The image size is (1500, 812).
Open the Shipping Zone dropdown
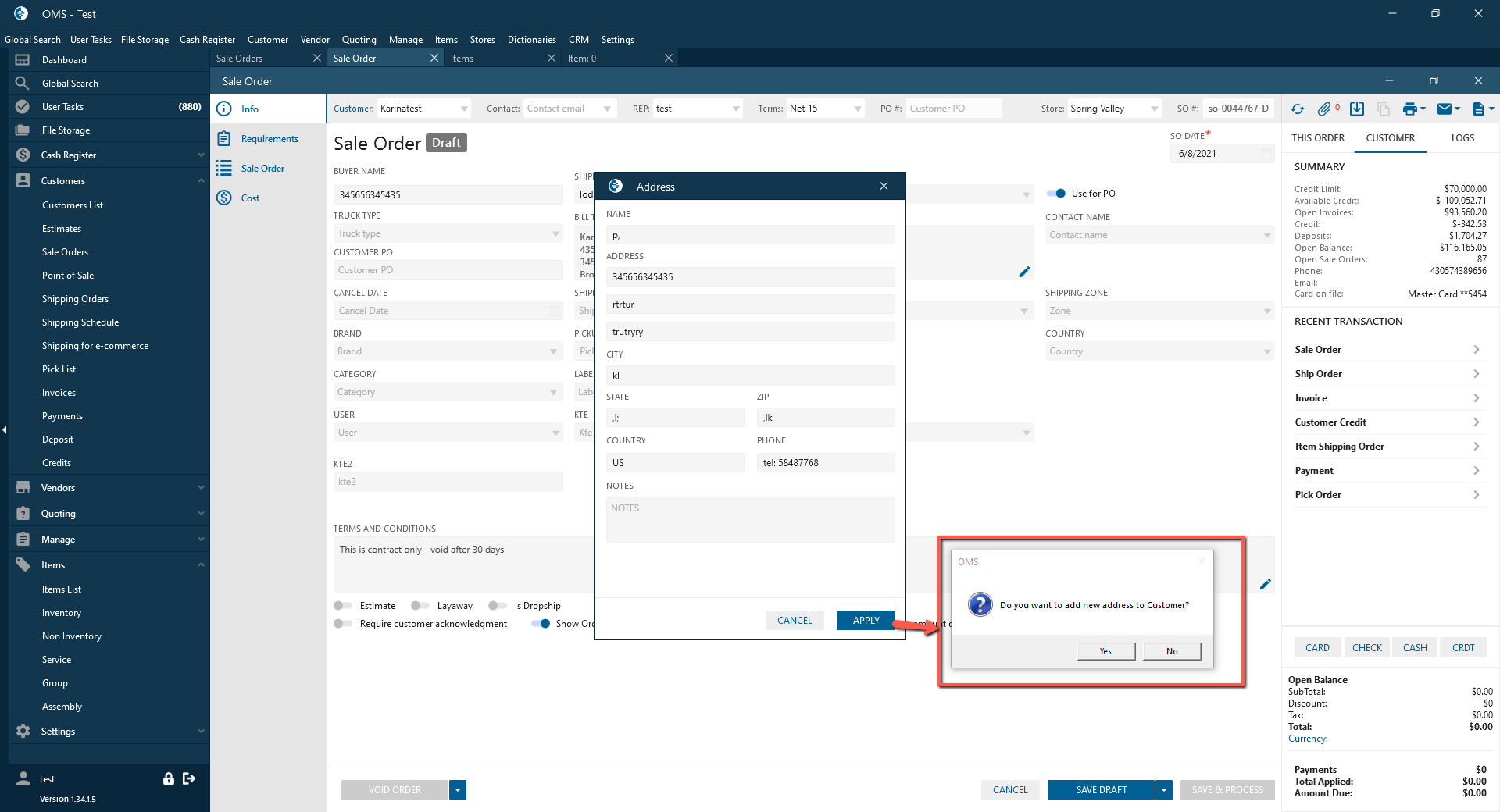tap(1267, 311)
